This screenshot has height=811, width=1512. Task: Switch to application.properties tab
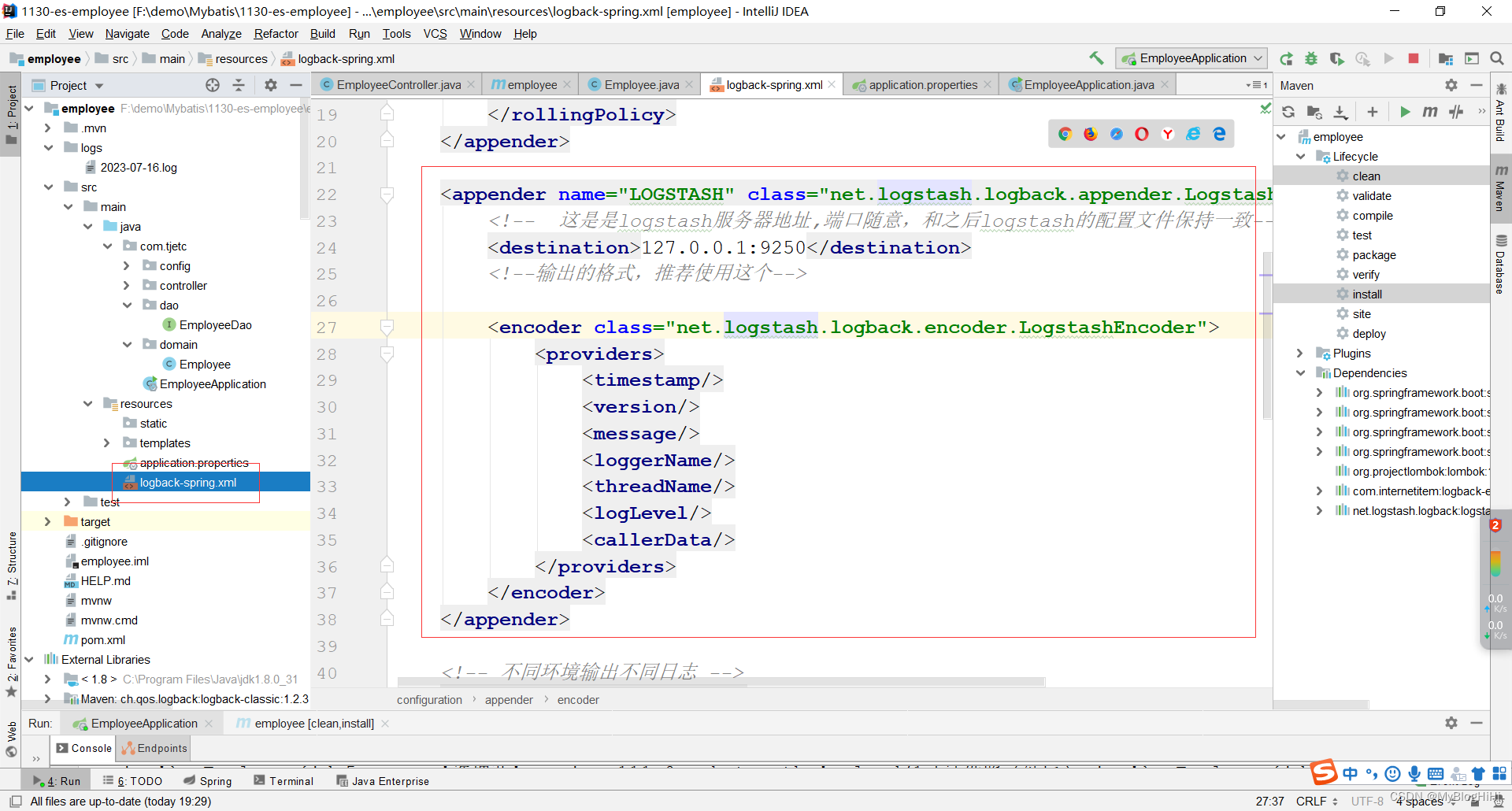[x=923, y=85]
